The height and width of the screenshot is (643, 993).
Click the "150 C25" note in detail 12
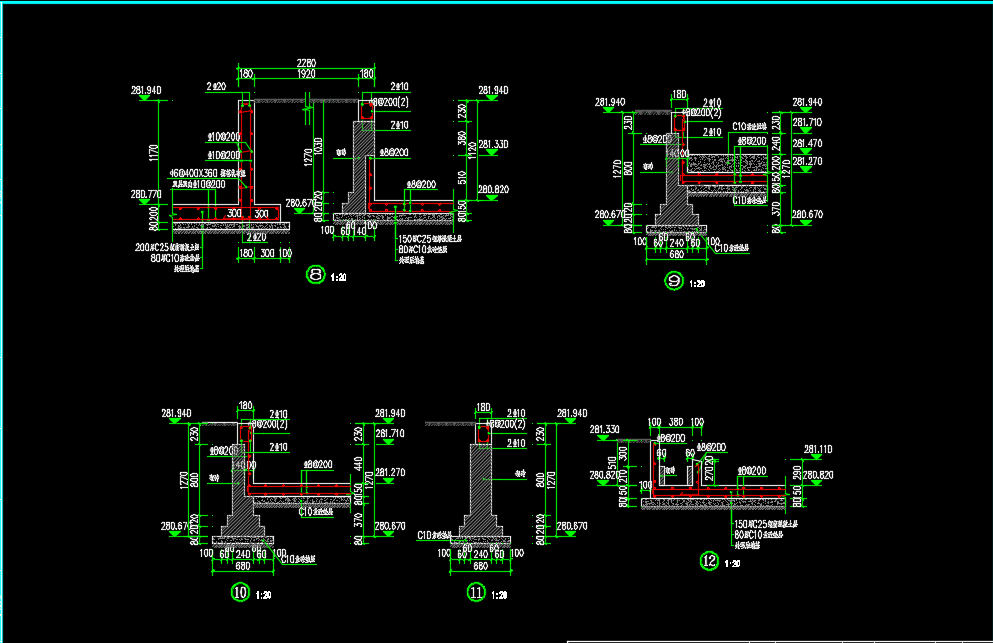pyautogui.click(x=766, y=524)
